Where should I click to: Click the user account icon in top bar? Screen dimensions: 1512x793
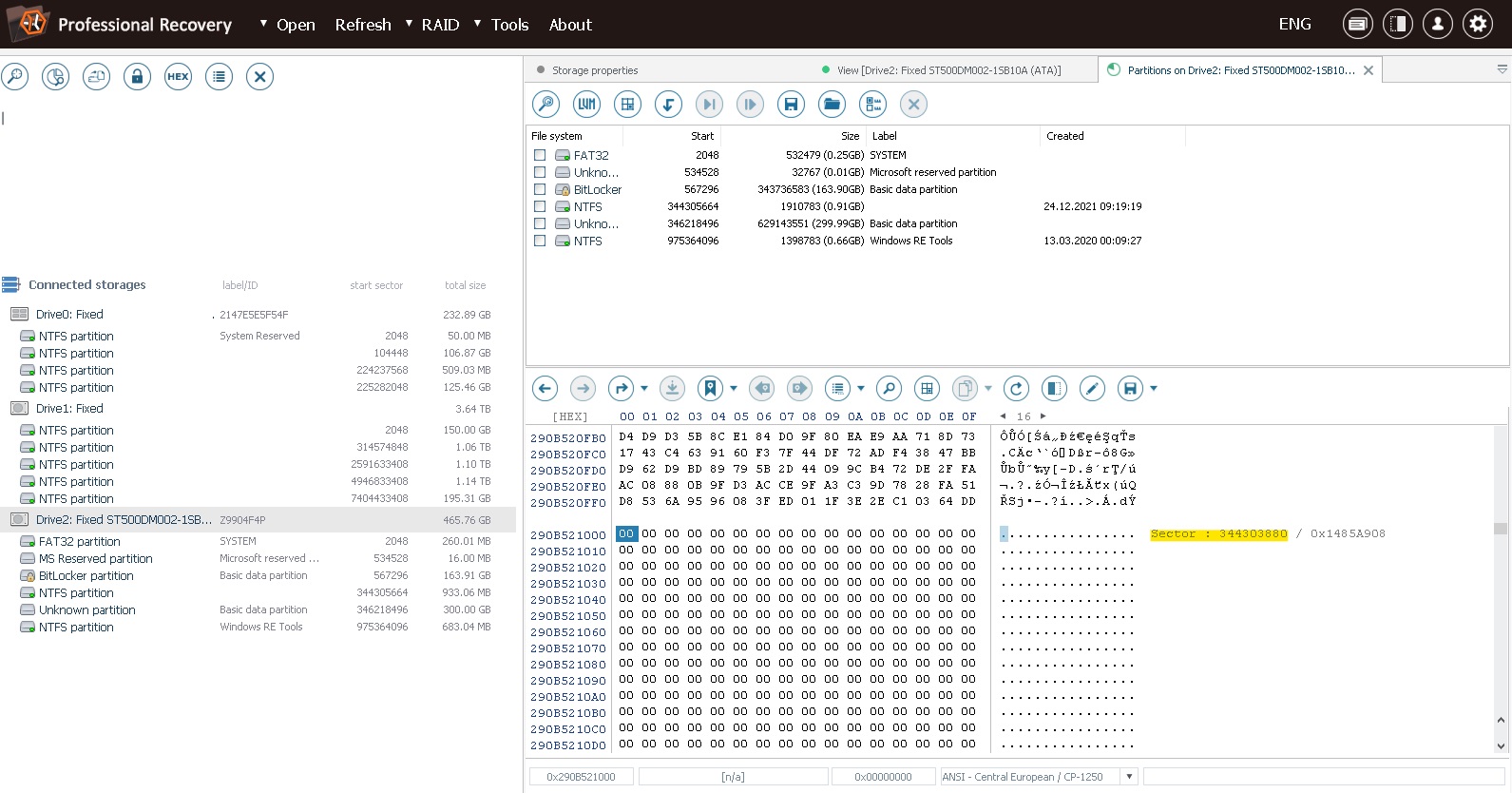pos(1438,25)
